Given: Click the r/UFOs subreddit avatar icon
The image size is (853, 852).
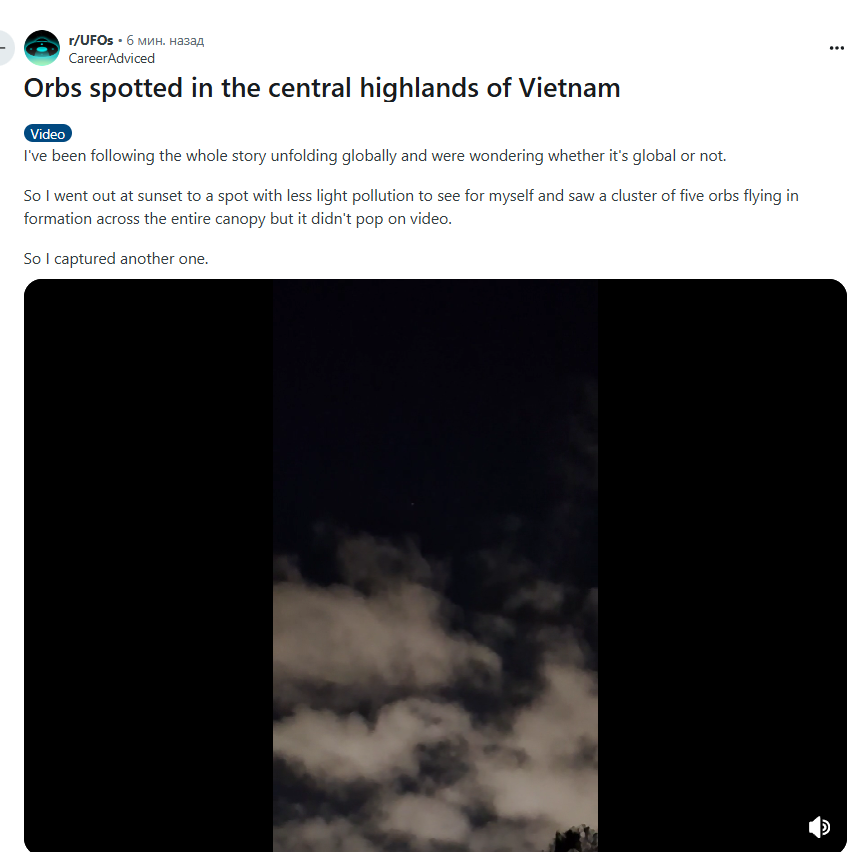Looking at the screenshot, I should pyautogui.click(x=42, y=48).
